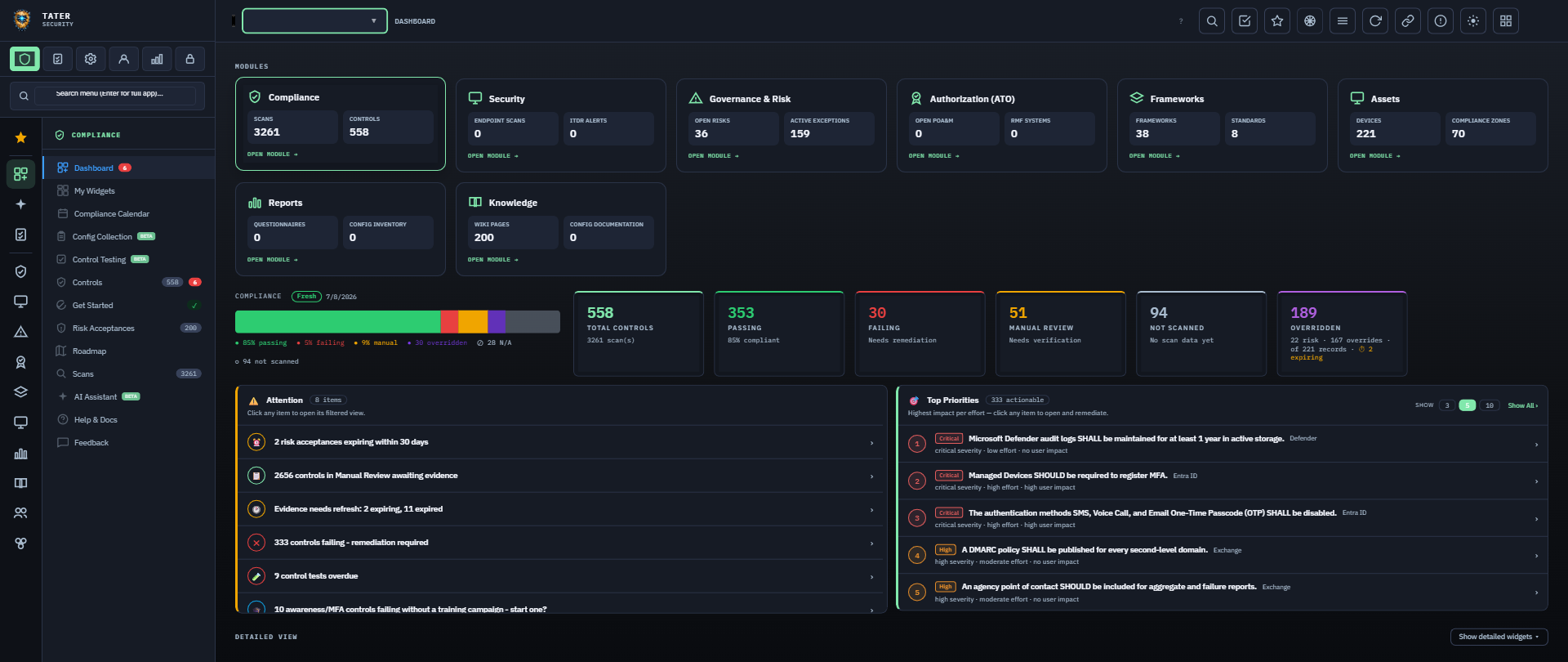Screen dimensions: 1568x662
Task: Toggle light mode with the sun icon
Action: (x=1473, y=21)
